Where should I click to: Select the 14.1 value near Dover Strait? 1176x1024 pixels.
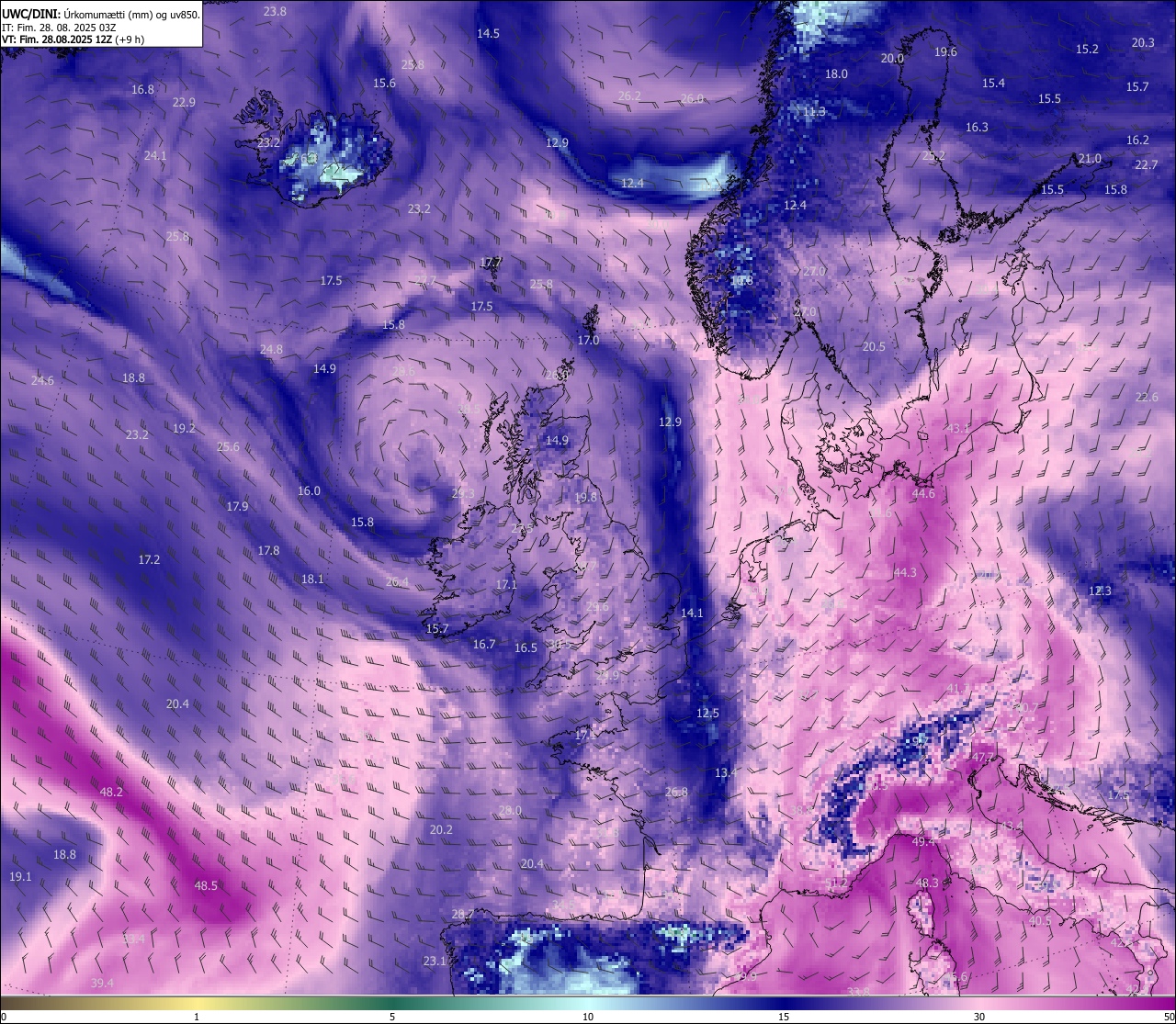(692, 613)
